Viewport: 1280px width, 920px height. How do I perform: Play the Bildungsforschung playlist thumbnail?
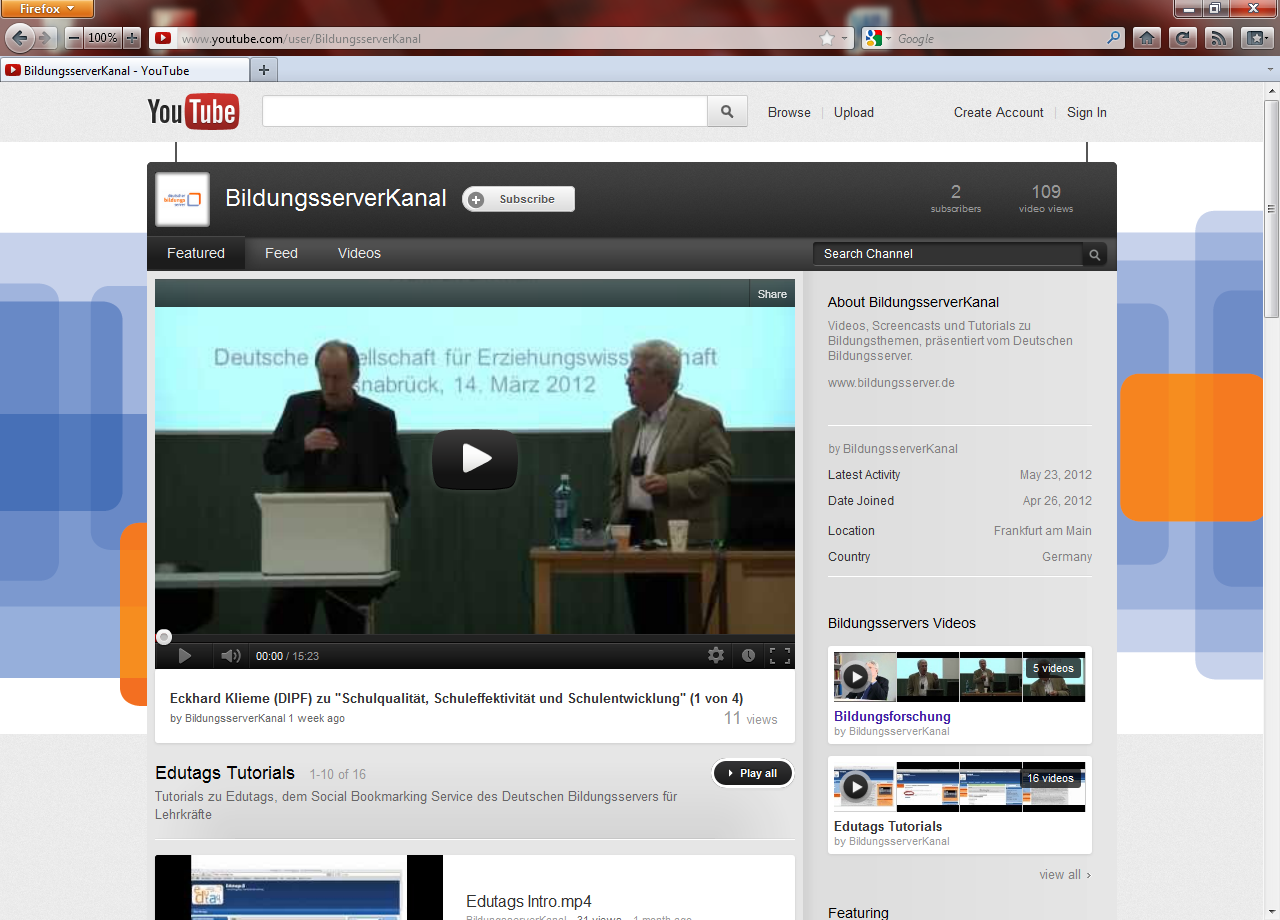[959, 677]
